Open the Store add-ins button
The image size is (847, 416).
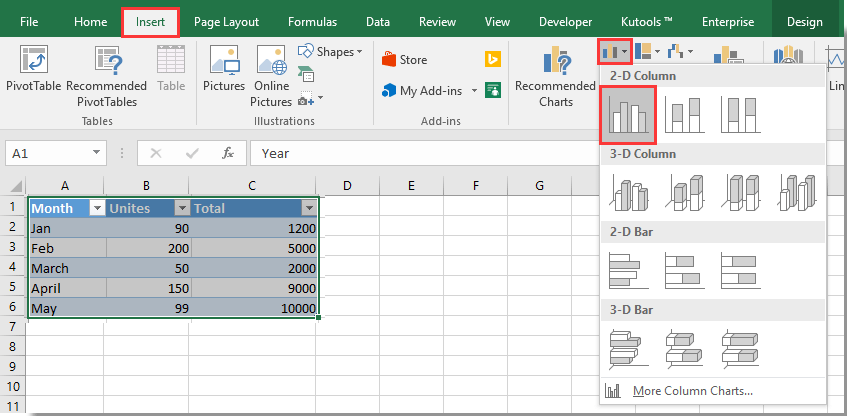pos(404,60)
